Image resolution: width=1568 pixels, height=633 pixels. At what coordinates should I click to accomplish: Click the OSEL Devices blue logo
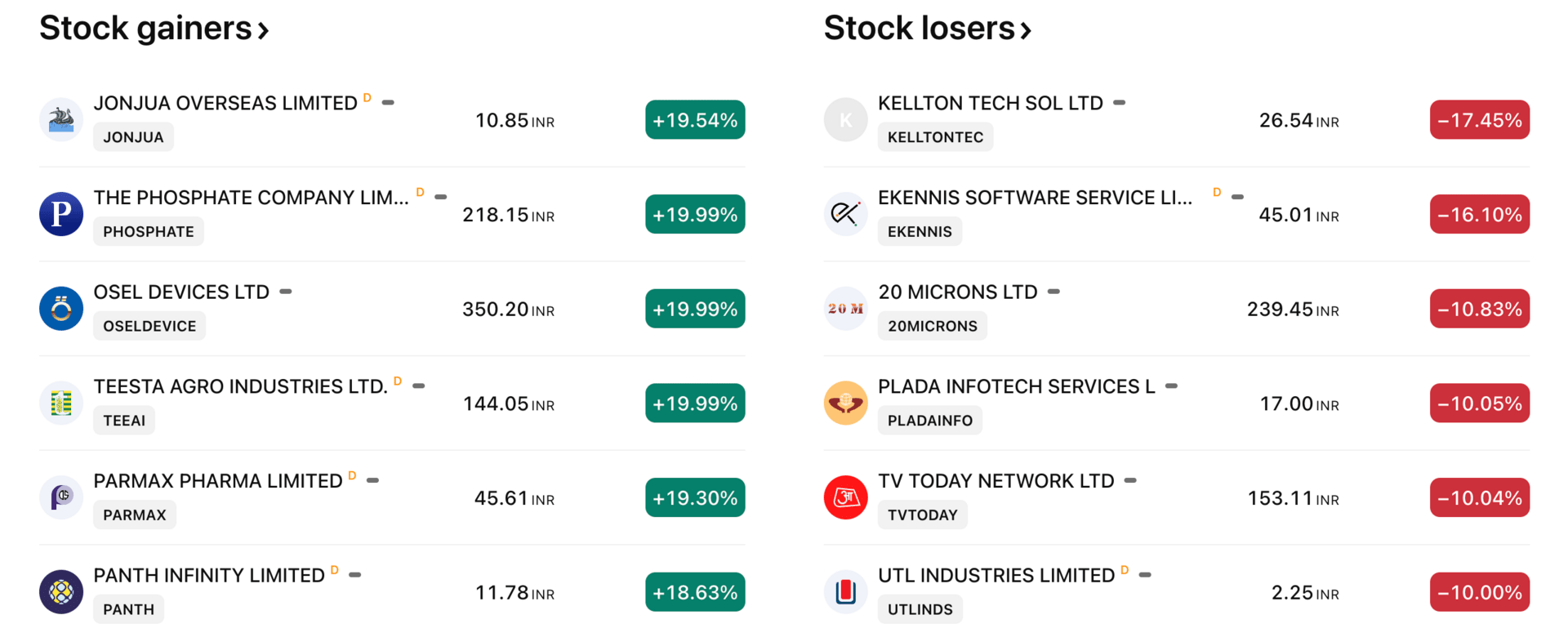tap(61, 309)
